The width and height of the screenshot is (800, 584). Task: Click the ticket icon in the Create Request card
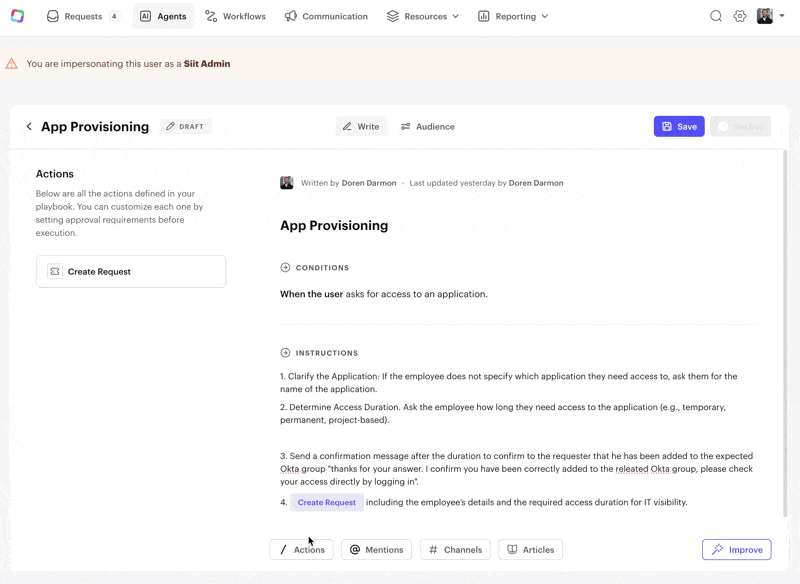[x=55, y=271]
